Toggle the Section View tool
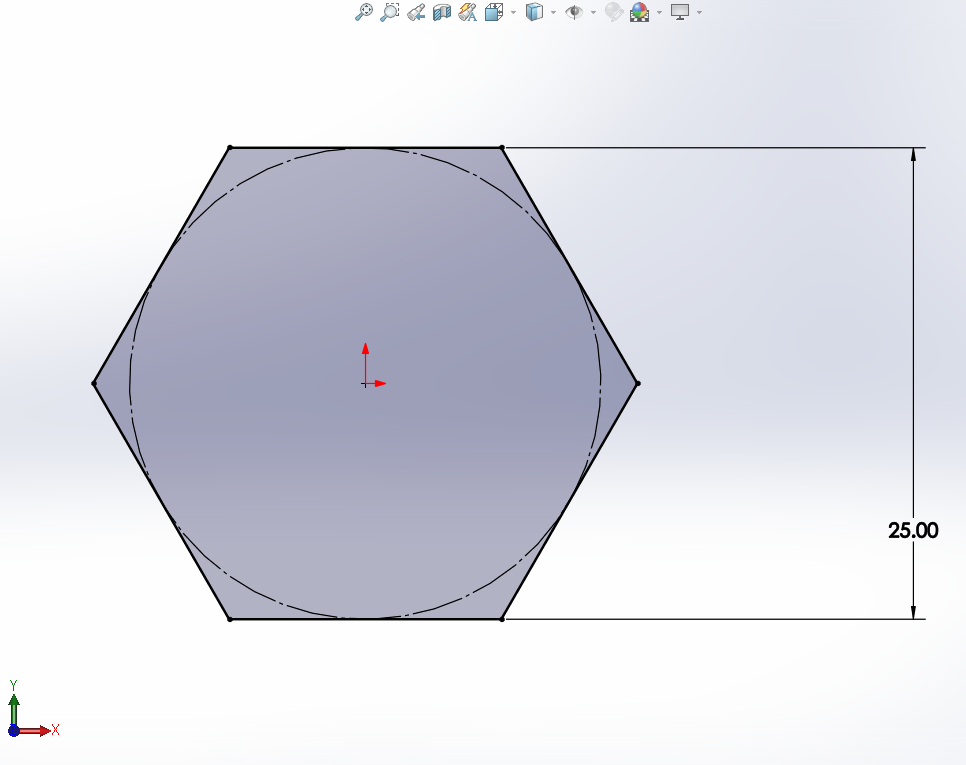This screenshot has height=765, width=966. click(x=442, y=12)
